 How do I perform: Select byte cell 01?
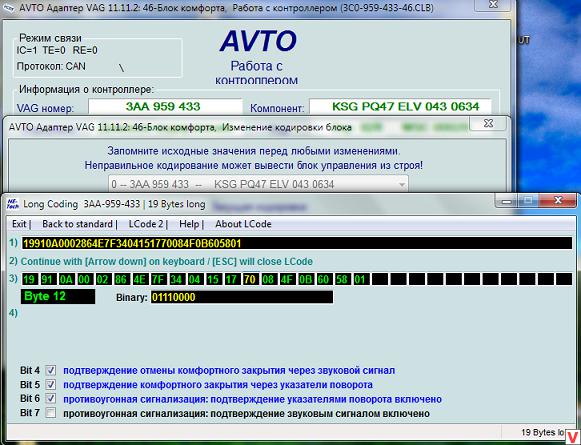(361, 279)
